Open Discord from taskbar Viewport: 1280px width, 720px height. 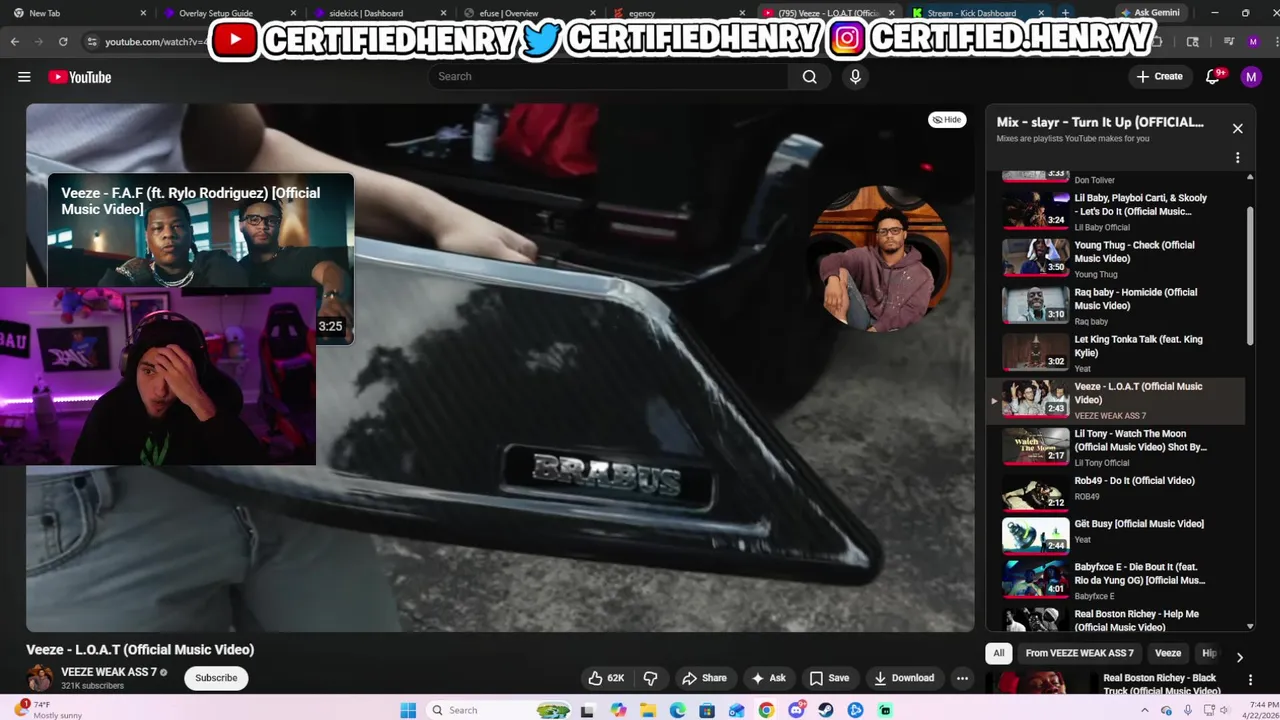click(x=796, y=710)
